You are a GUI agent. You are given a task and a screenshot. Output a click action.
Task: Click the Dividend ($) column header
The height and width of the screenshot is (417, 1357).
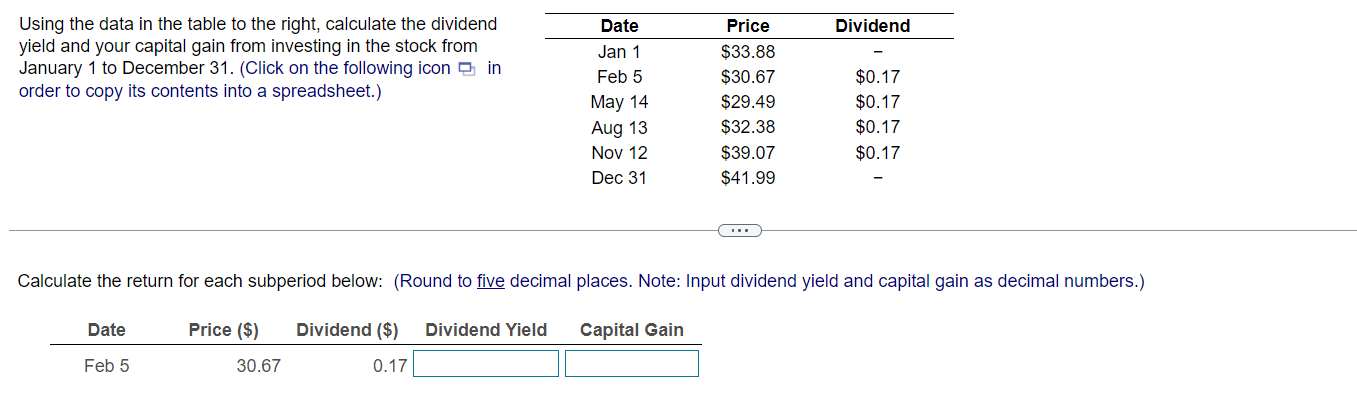tap(347, 330)
